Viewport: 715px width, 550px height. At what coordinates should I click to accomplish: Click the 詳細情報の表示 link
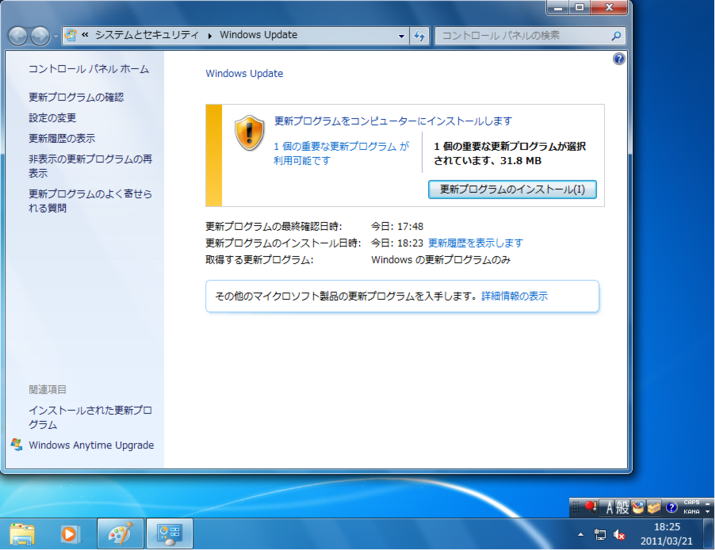pyautogui.click(x=514, y=296)
